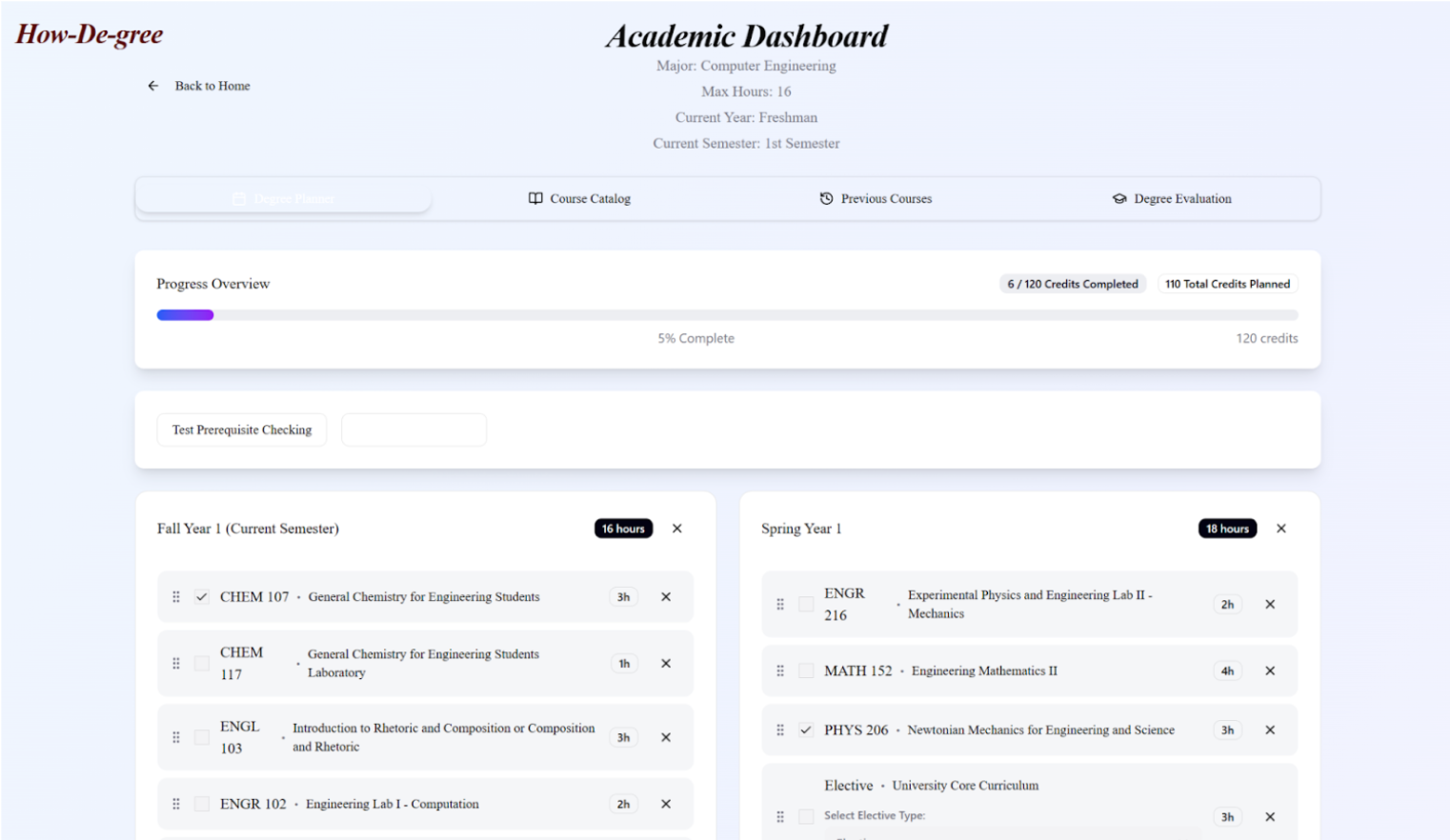Check the CHEM 117 checkbox
The image size is (1450, 840).
202,664
